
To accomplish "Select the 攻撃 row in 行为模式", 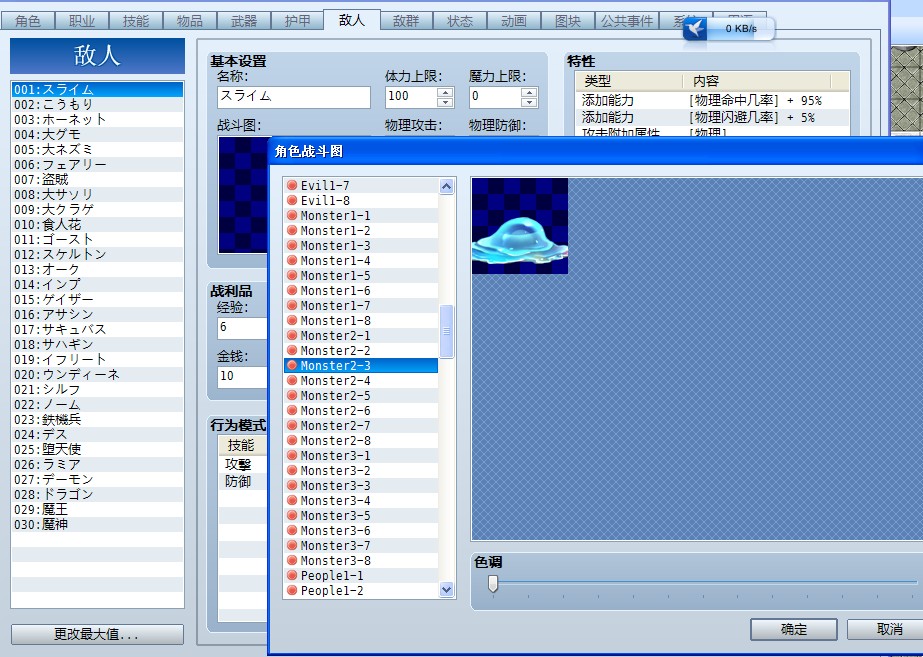I will (x=243, y=464).
